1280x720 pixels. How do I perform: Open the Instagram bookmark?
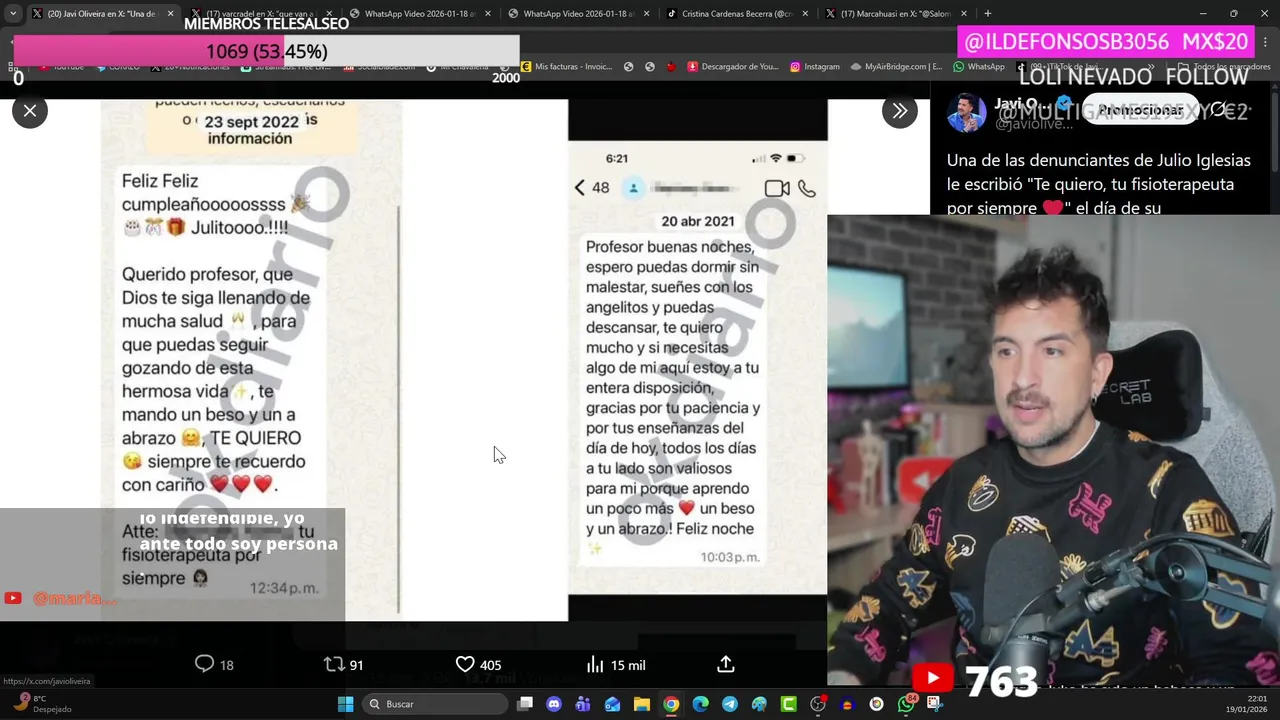click(x=814, y=67)
